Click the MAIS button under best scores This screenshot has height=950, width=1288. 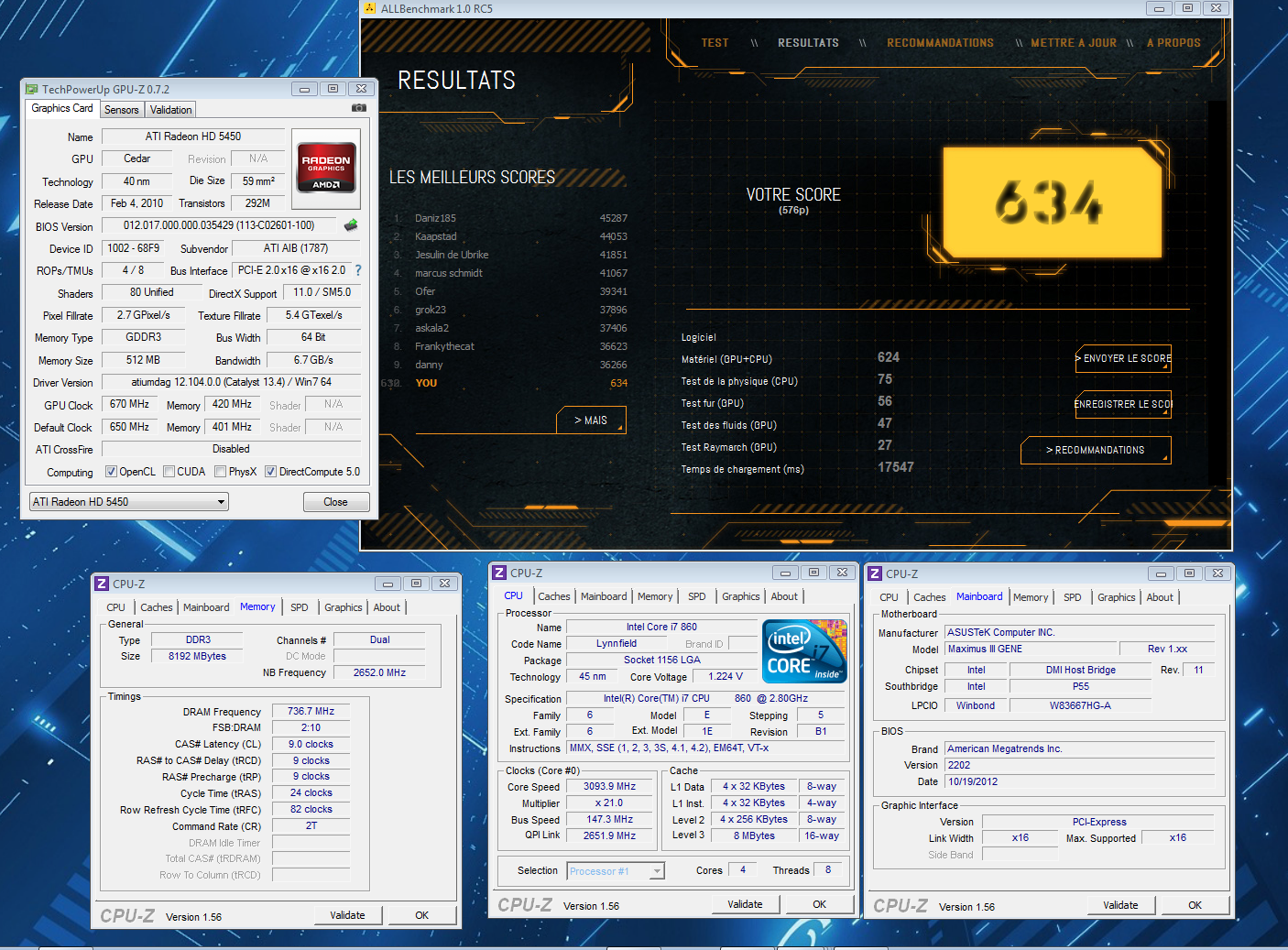pyautogui.click(x=591, y=420)
